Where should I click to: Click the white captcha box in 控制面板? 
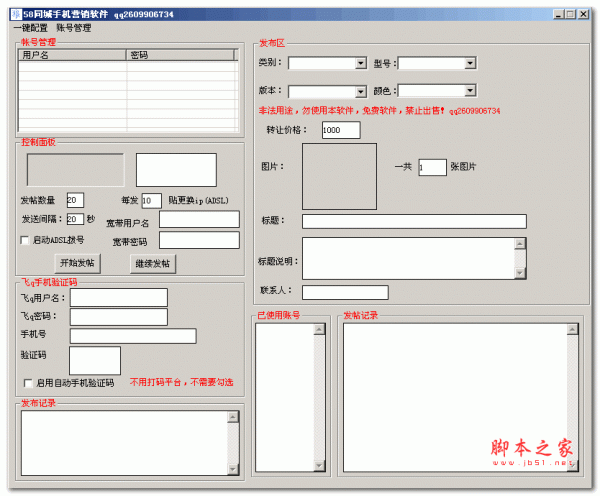(176, 170)
